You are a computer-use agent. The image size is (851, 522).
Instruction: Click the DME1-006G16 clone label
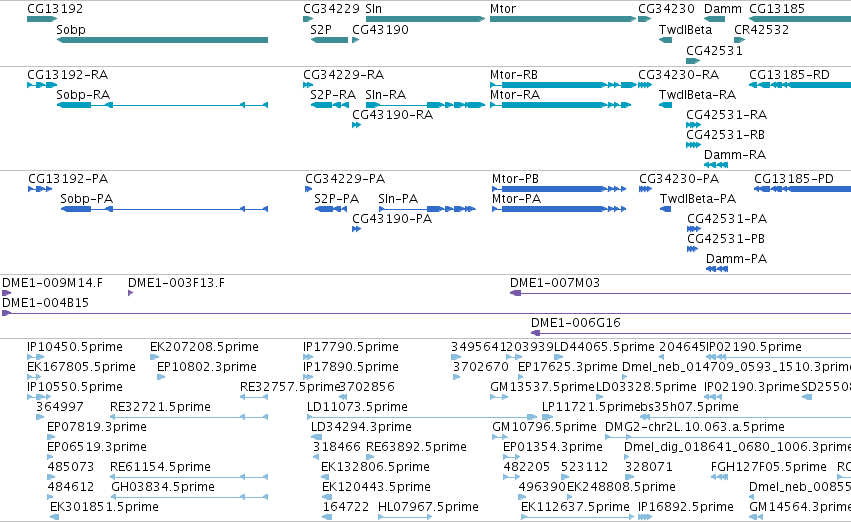tap(576, 323)
